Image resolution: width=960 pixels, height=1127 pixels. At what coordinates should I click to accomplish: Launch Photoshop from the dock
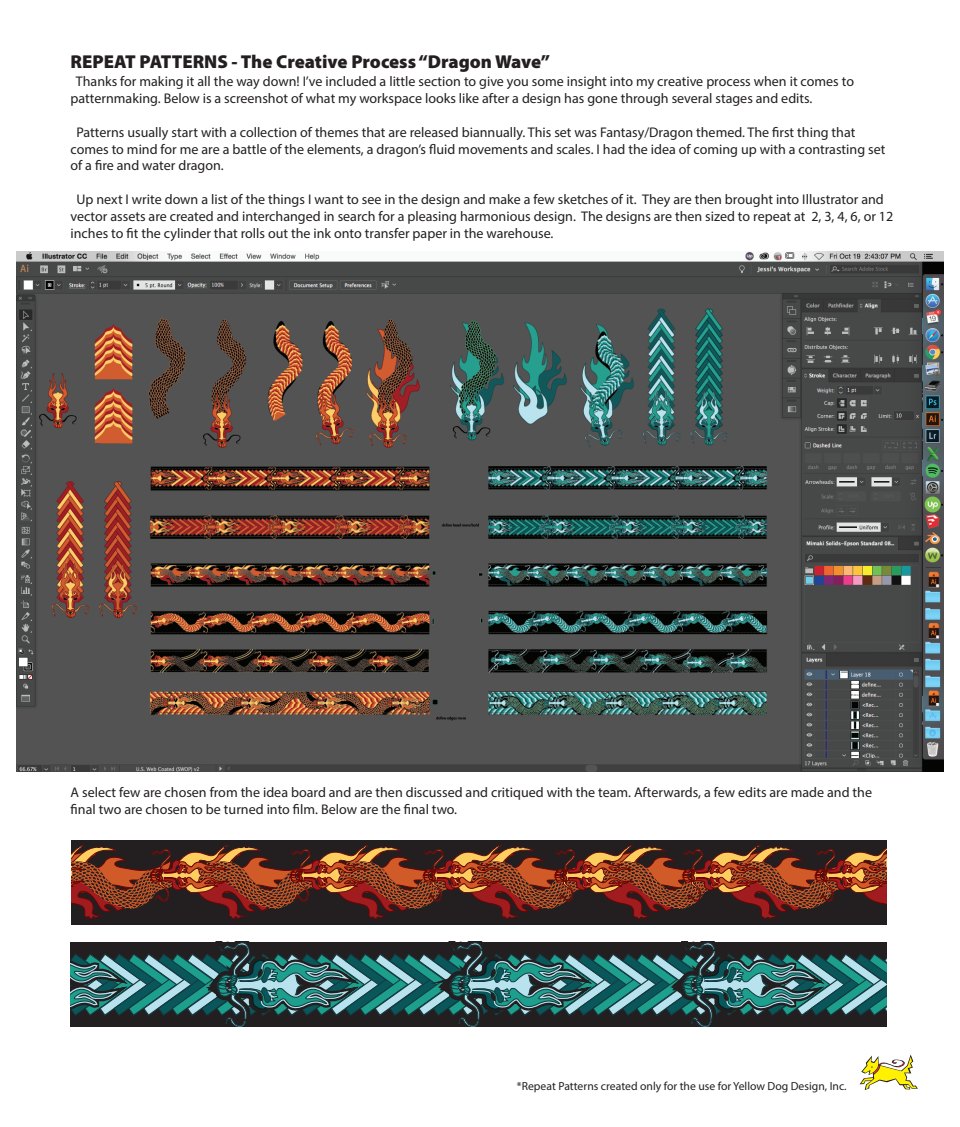coord(933,402)
